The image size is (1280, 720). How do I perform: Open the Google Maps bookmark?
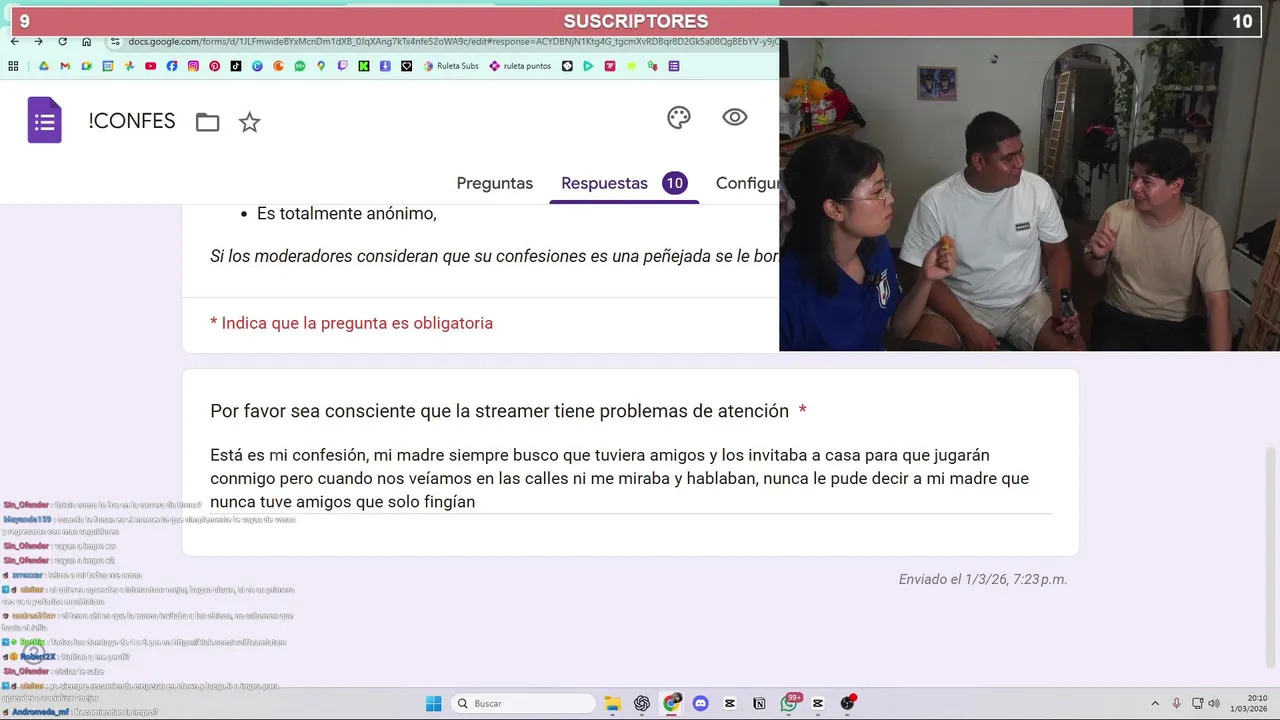tap(321, 66)
